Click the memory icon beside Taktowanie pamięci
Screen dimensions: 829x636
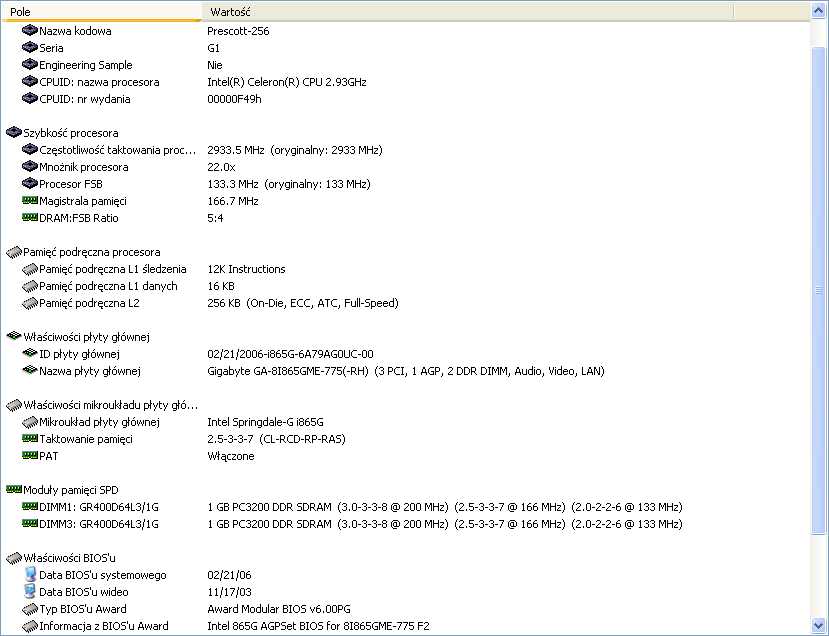tap(30, 438)
